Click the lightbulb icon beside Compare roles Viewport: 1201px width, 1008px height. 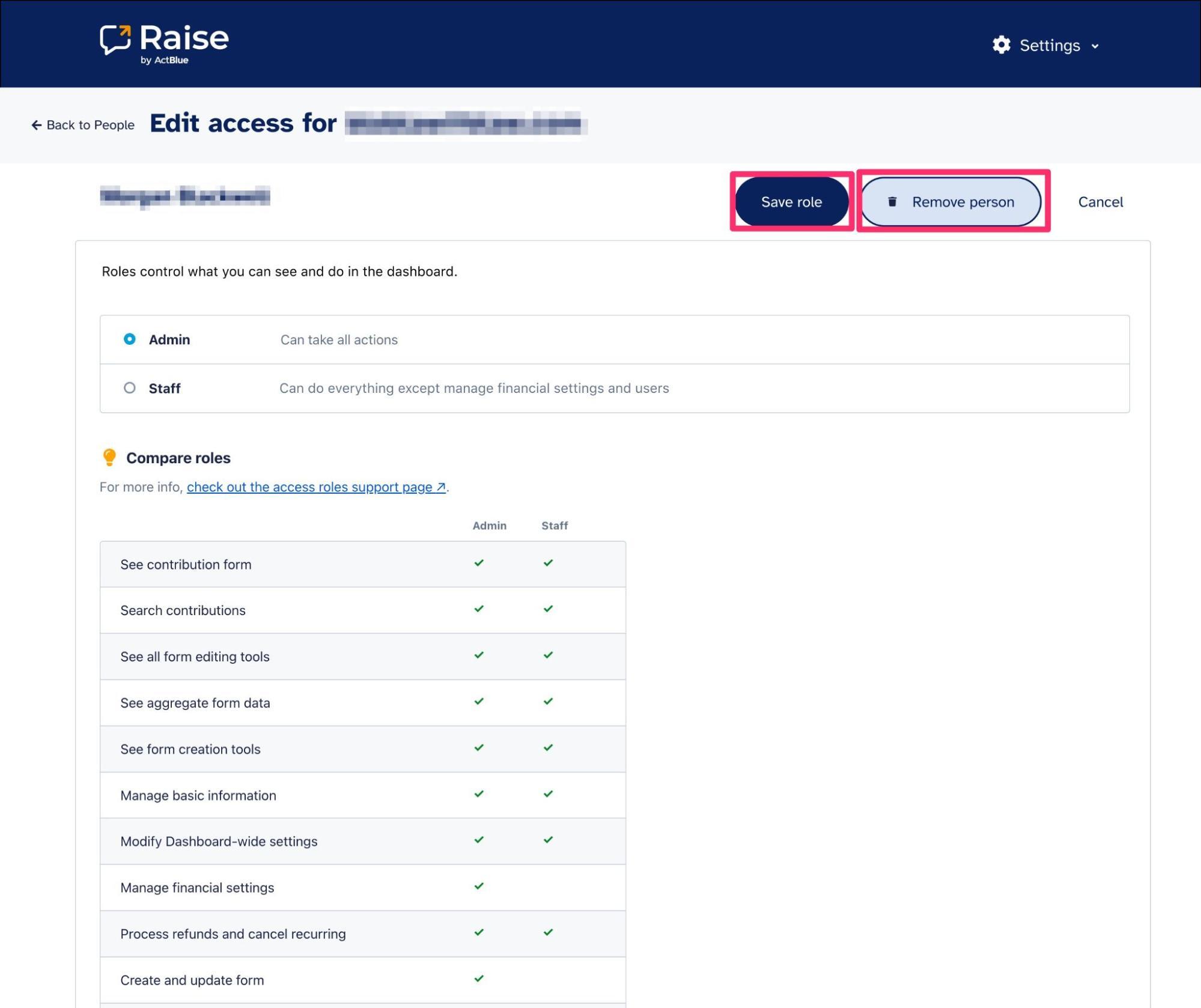(109, 458)
